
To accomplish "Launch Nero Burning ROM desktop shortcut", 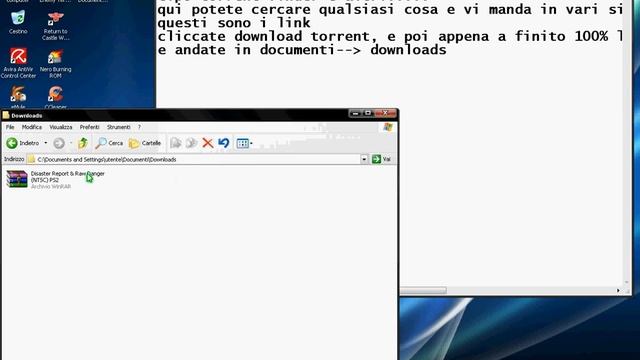I will [56, 63].
